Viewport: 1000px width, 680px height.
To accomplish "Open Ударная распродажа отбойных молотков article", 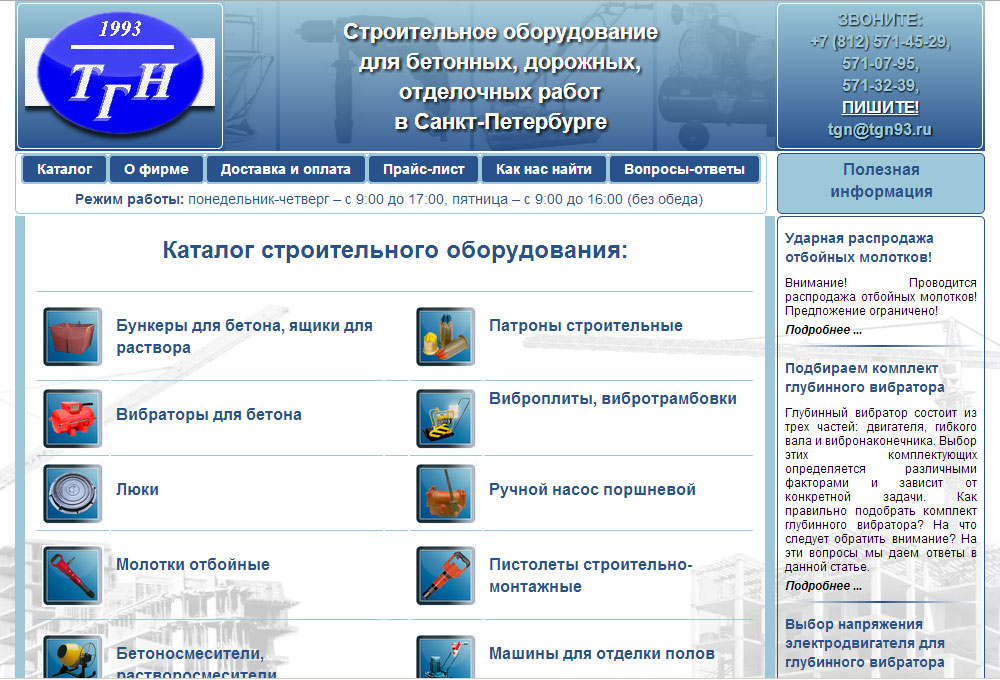I will [859, 248].
